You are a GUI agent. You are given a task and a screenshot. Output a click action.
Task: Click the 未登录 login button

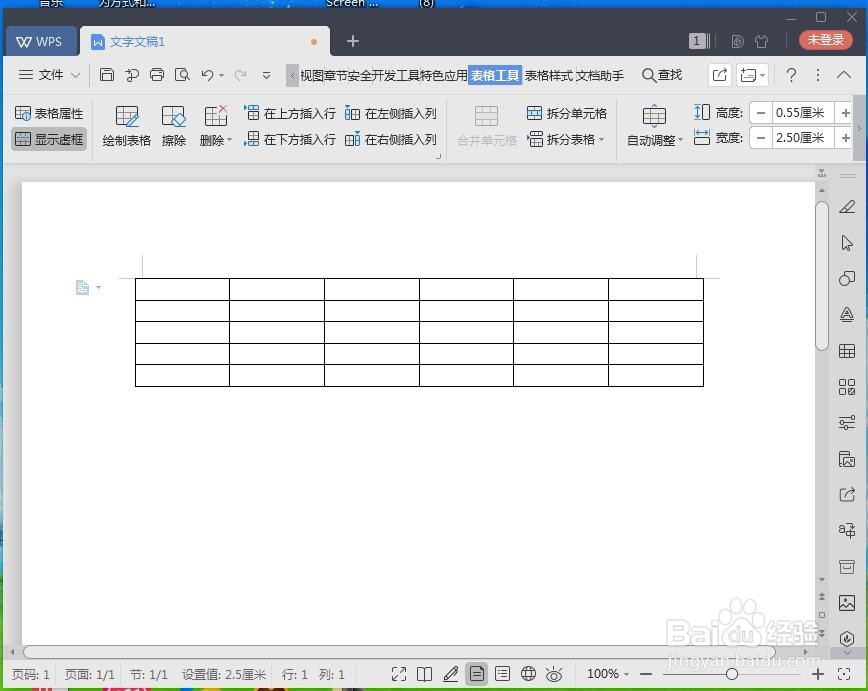point(825,40)
